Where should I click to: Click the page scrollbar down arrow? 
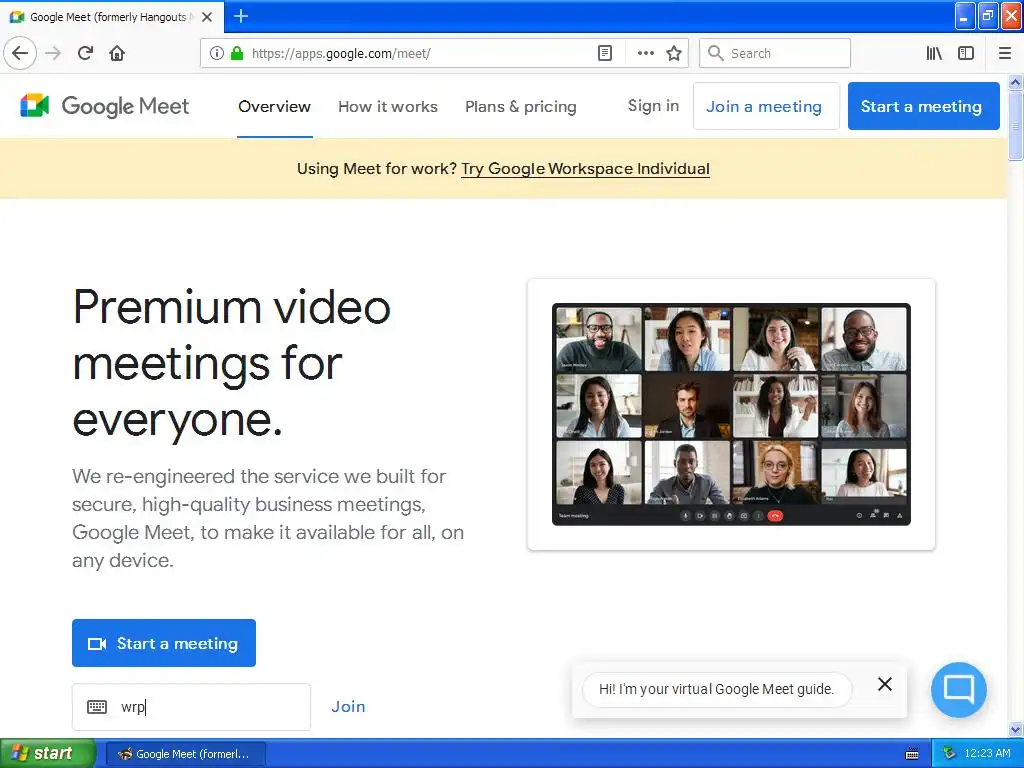(1015, 729)
